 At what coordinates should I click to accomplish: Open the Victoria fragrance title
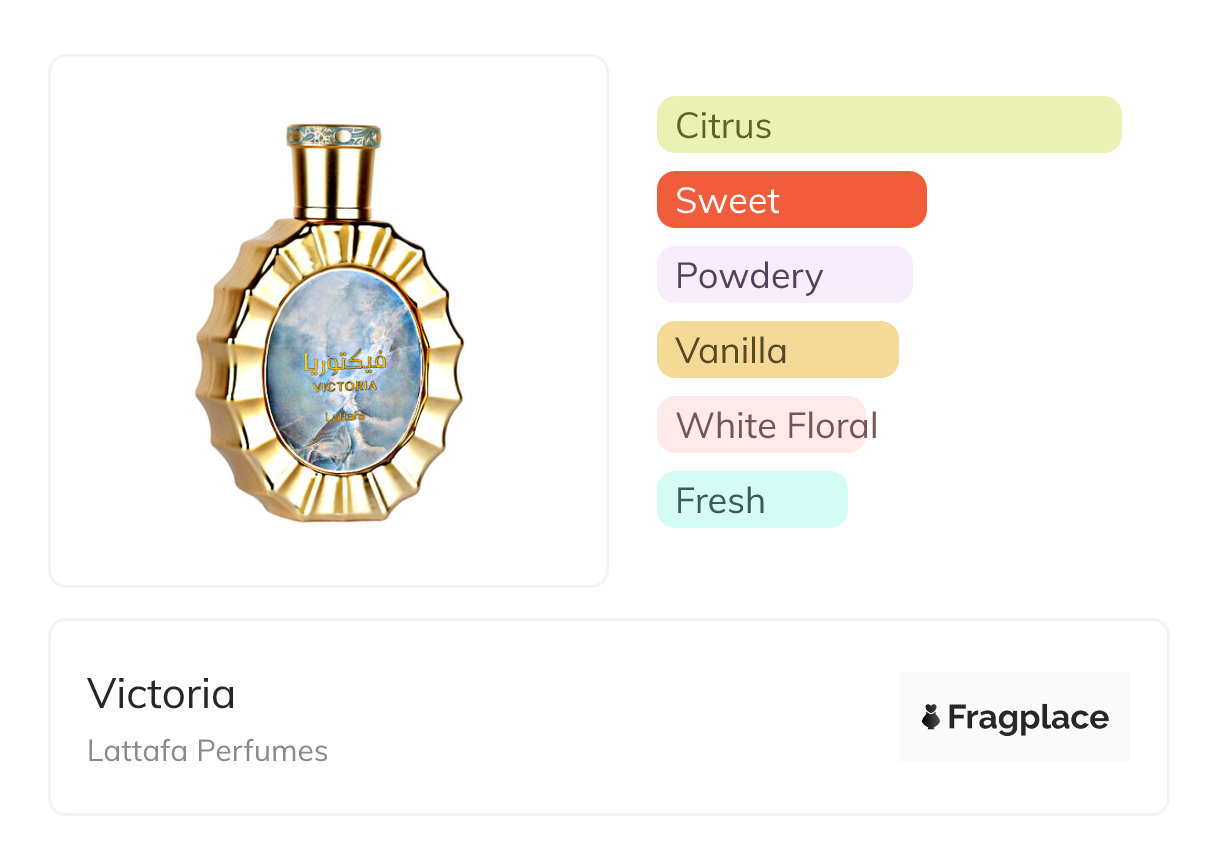161,694
